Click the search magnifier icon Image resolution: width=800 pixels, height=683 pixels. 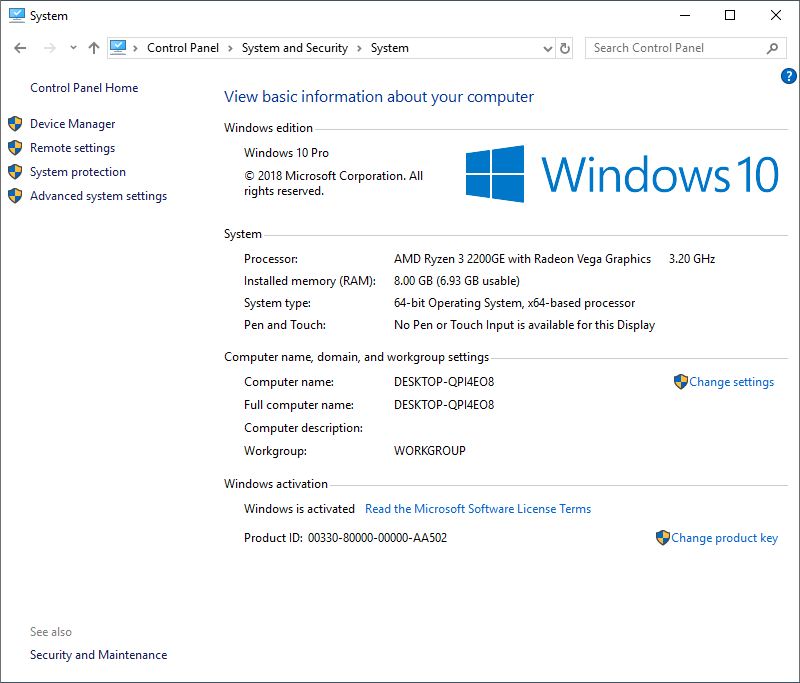point(772,48)
